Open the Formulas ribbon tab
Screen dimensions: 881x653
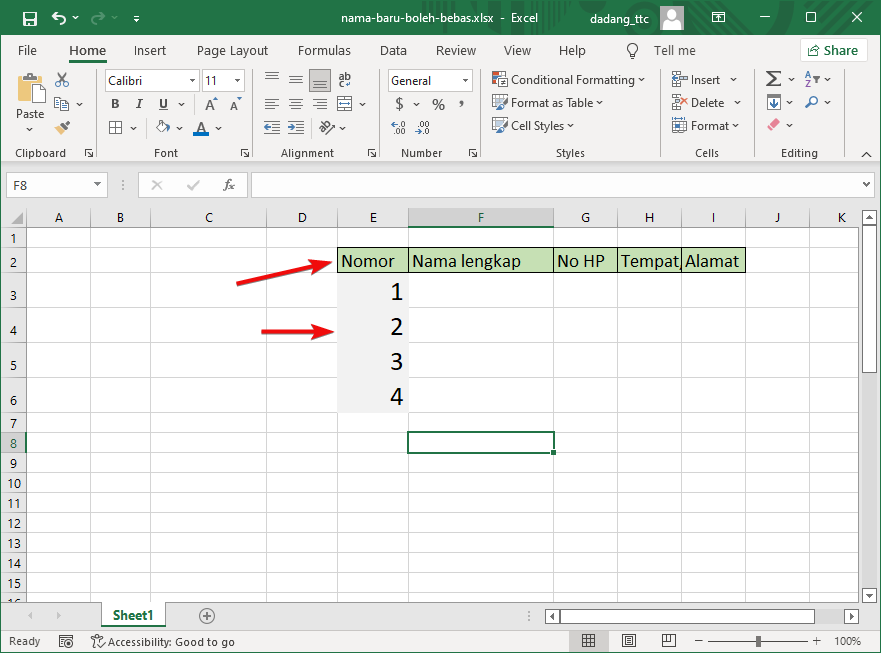click(x=324, y=51)
